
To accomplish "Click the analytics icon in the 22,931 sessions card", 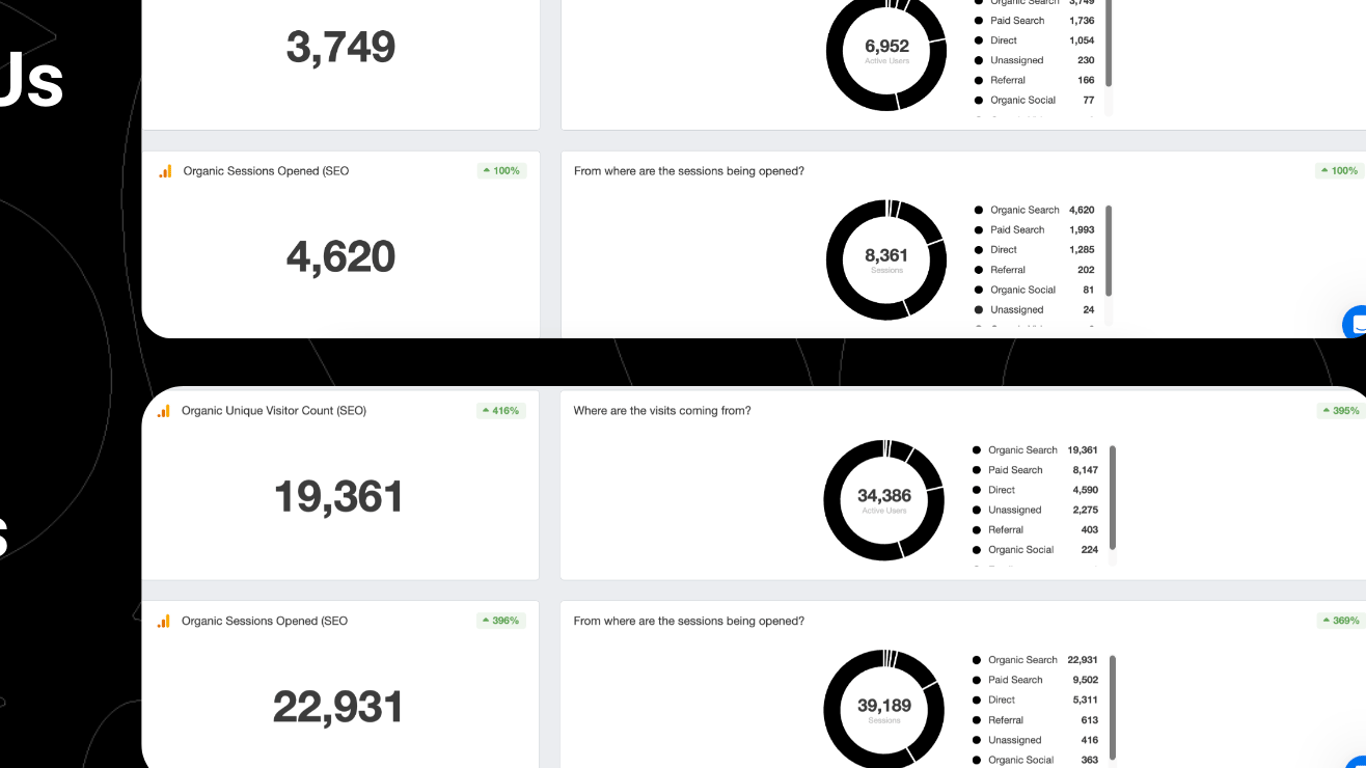I will point(164,621).
